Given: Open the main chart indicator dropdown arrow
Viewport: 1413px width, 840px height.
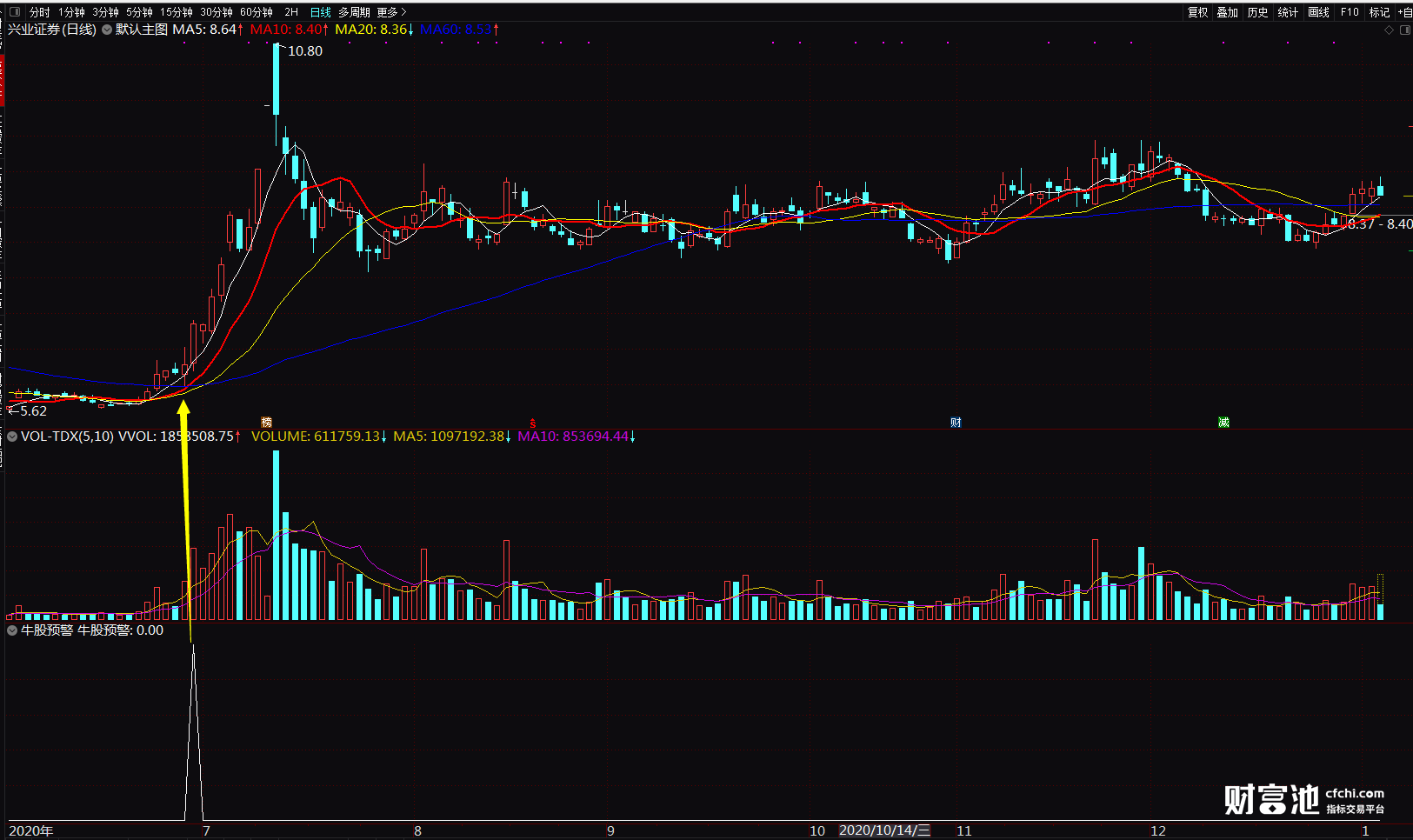Looking at the screenshot, I should pyautogui.click(x=107, y=30).
